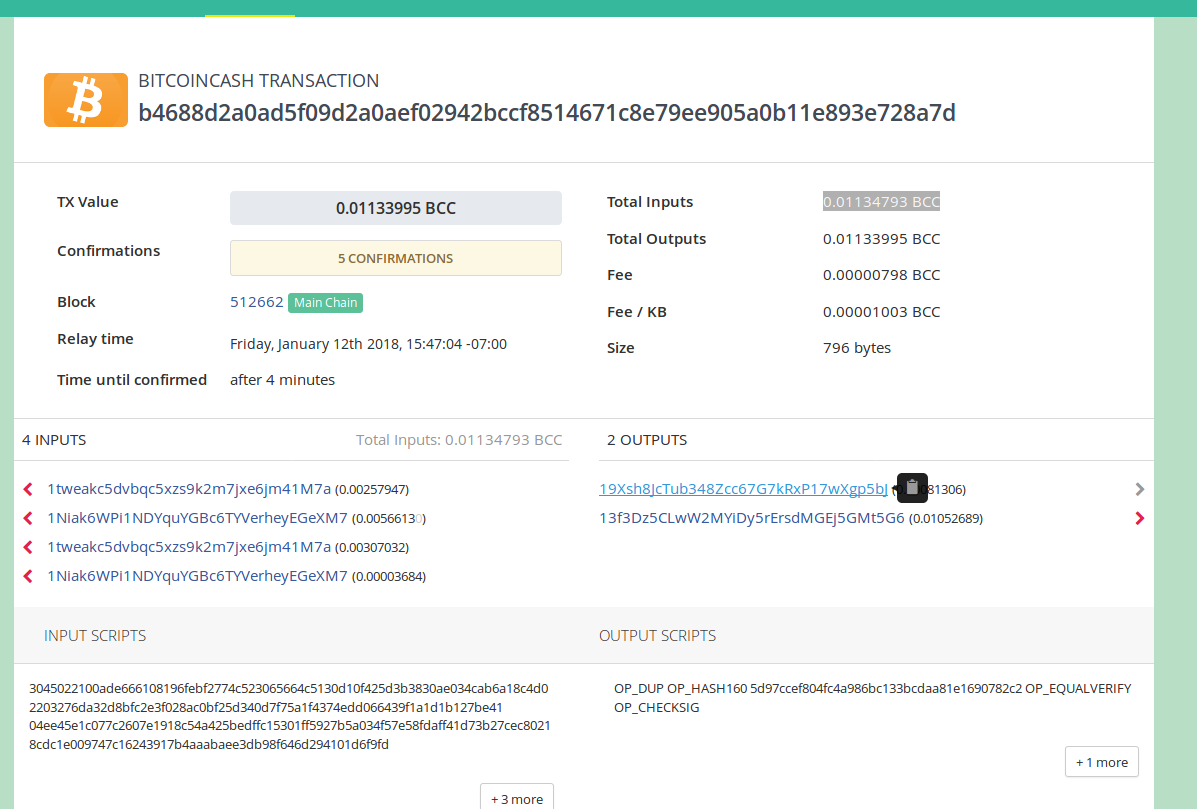Show more output scripts with '+ 1 more'
Screen dimensions: 1197x809
1101,762
